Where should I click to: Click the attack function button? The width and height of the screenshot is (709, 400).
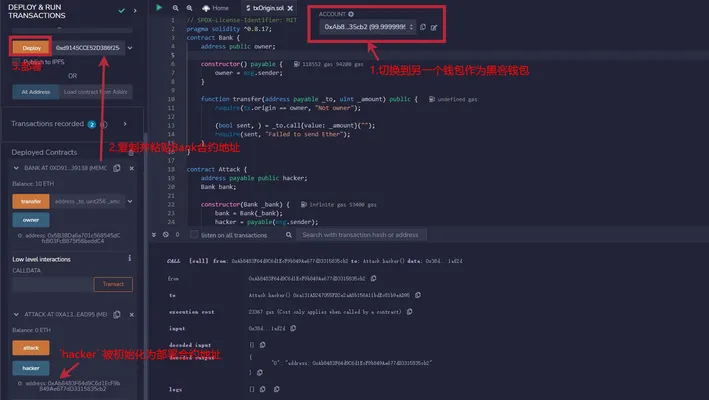[x=31, y=348]
